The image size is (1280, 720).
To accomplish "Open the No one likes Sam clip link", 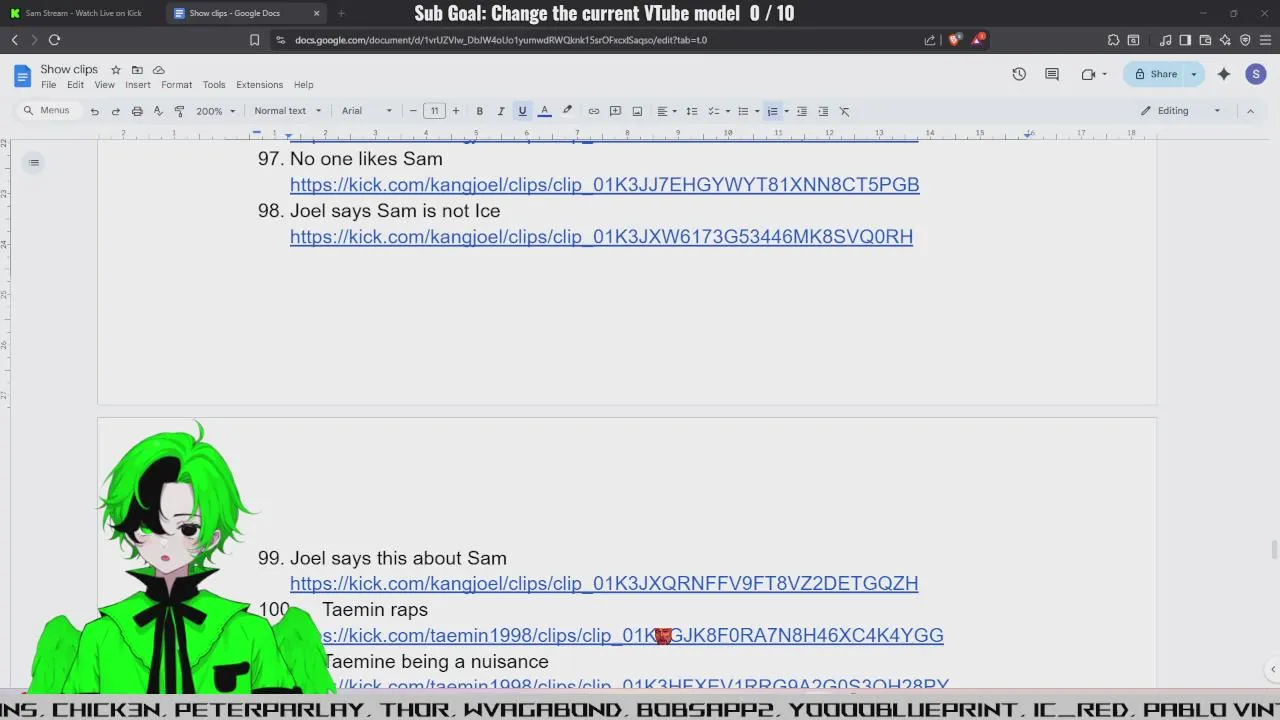I will tap(604, 185).
